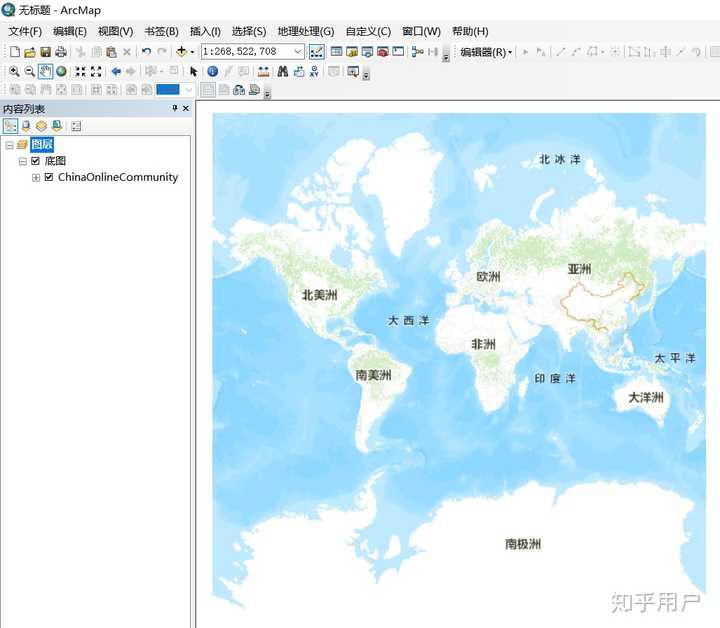Save the map document
720x628 pixels.
tap(45, 52)
